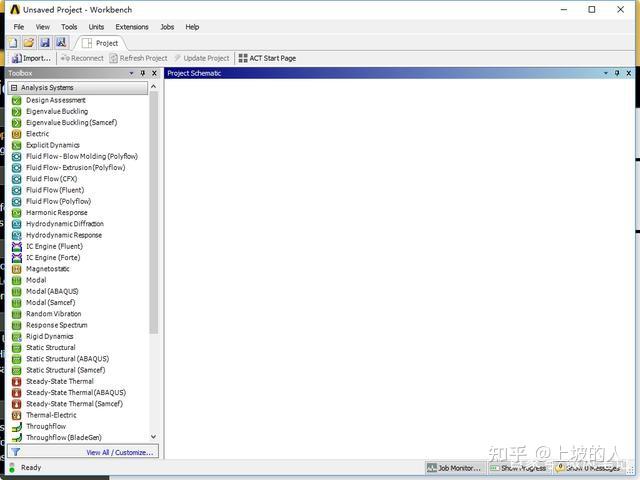Open the ACT Start Page
The height and width of the screenshot is (480, 640).
point(267,58)
